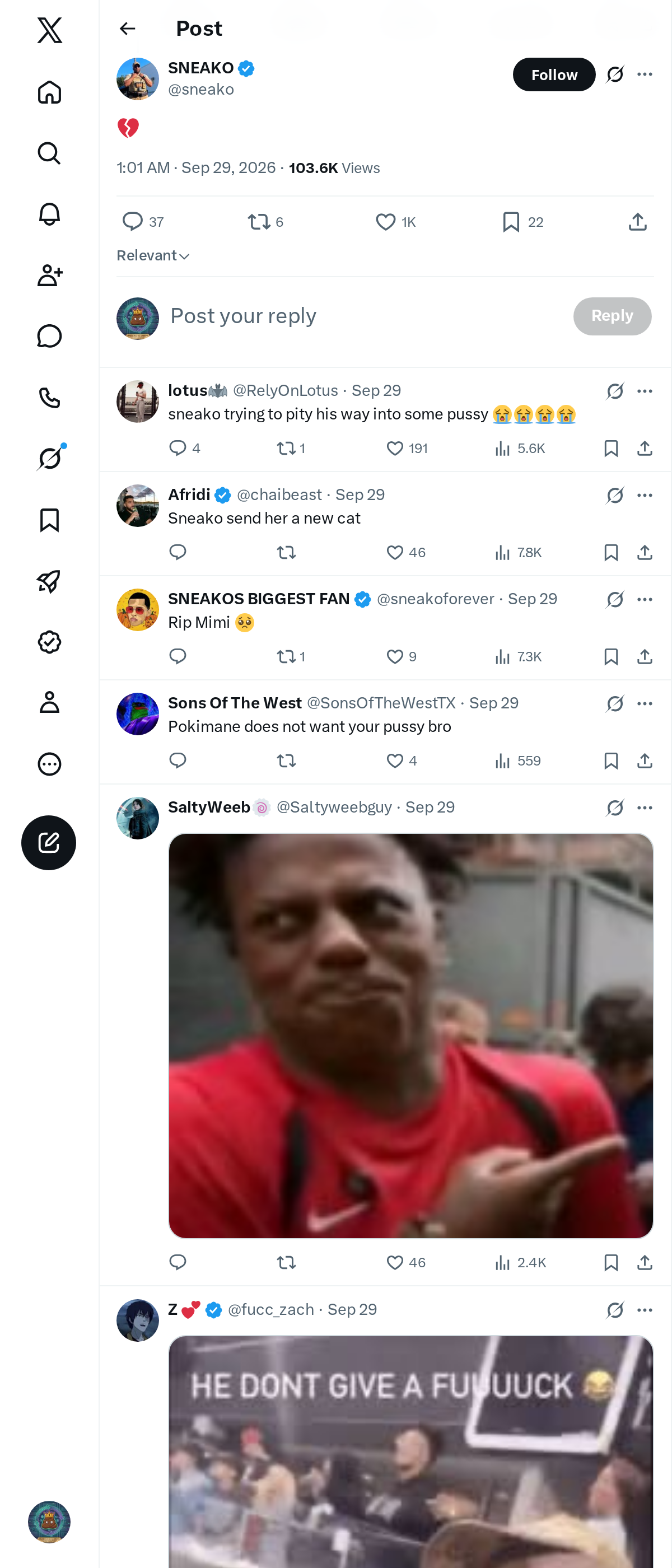Share SNEAKO's main post
Screen dimensions: 672x1568
(x=637, y=222)
